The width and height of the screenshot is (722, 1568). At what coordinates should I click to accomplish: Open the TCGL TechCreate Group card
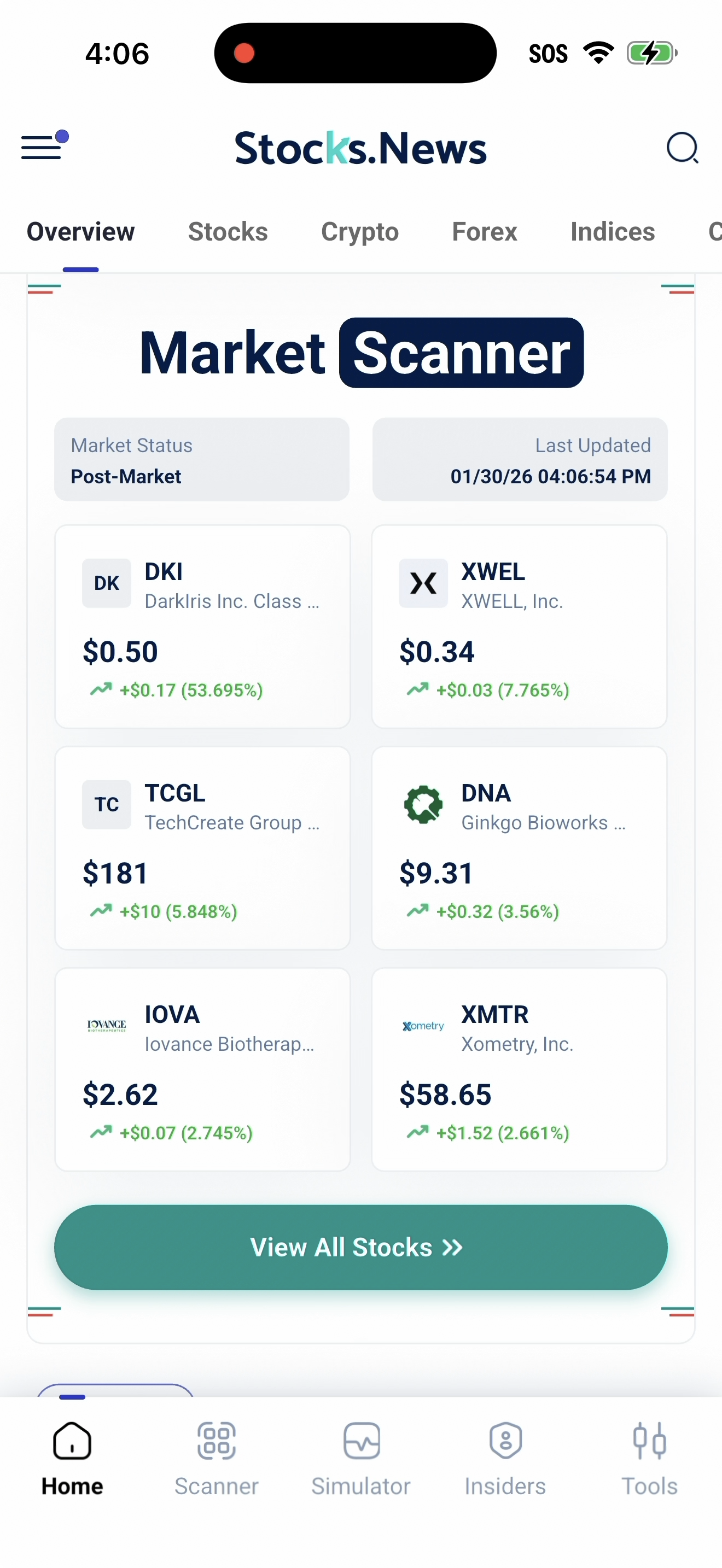(x=202, y=848)
